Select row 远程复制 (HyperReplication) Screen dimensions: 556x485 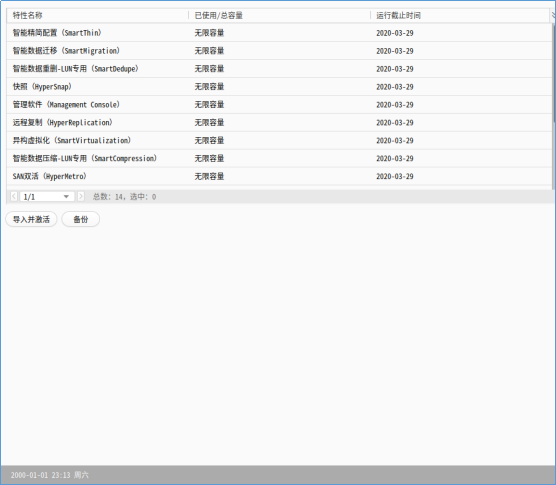[x=278, y=123]
